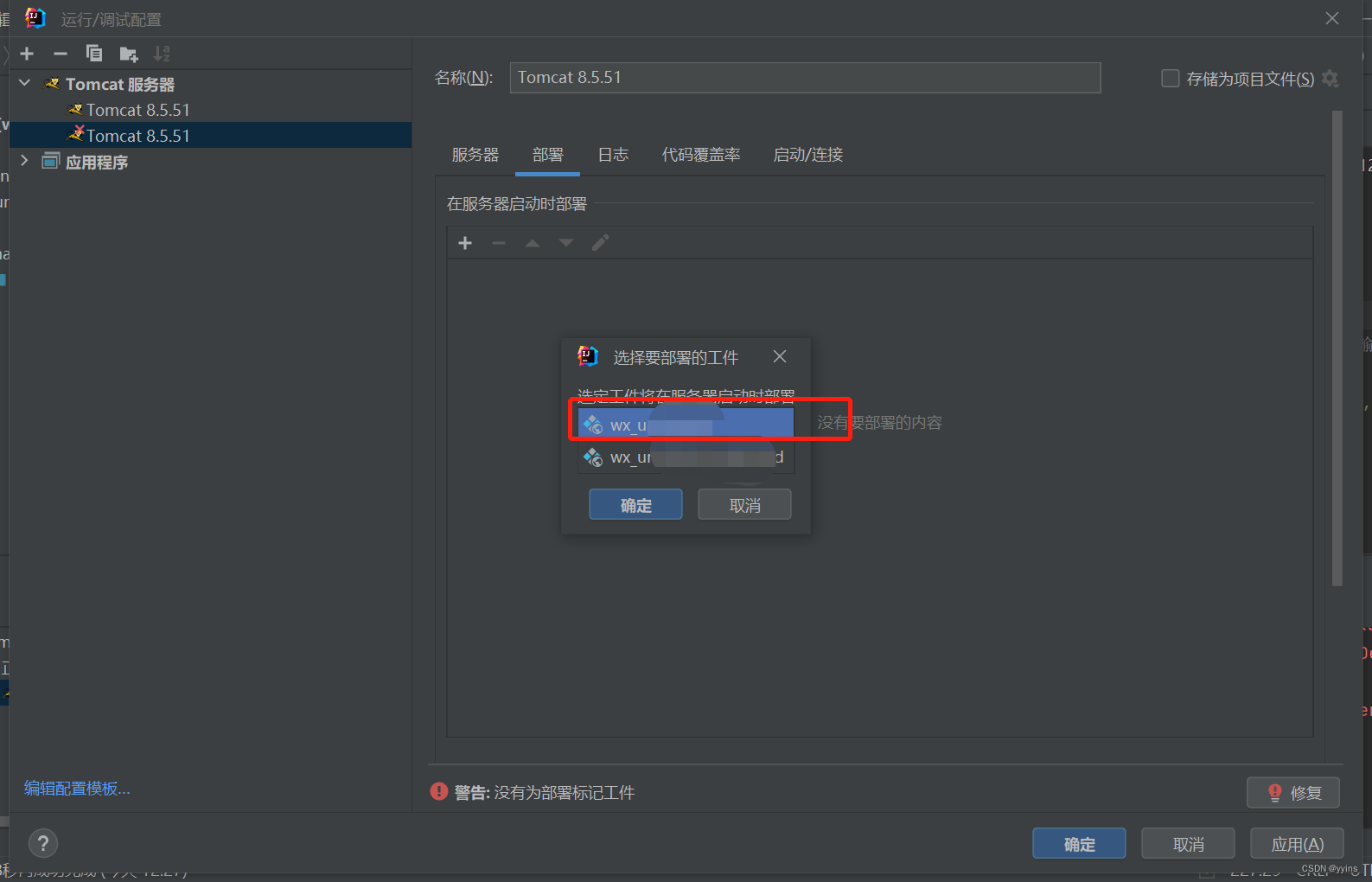Viewport: 1372px width, 882px height.
Task: Click the IntelliJ logo in the 运行/调试配置 title bar
Action: pos(35,17)
